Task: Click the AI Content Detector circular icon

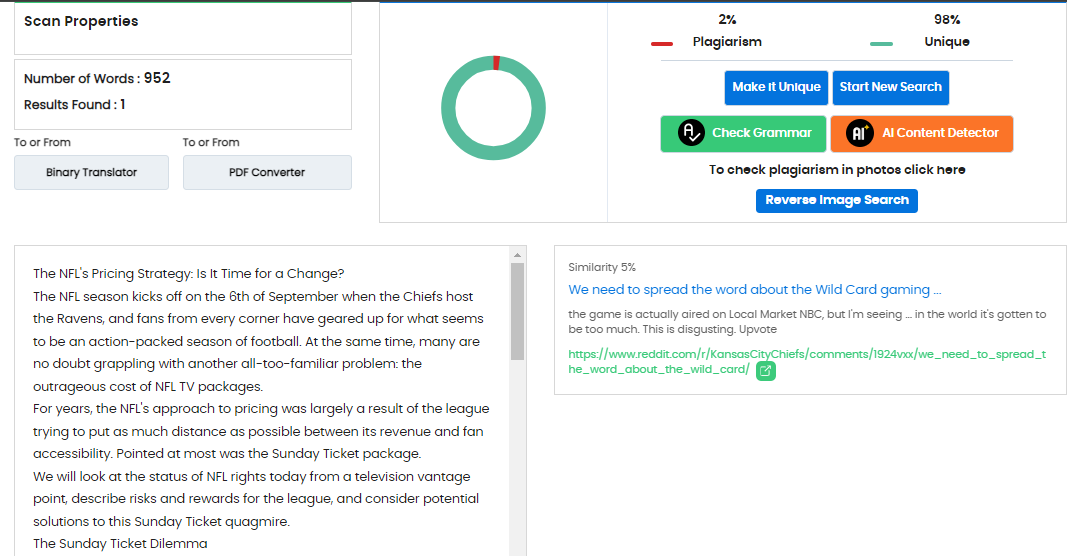Action: pos(859,133)
